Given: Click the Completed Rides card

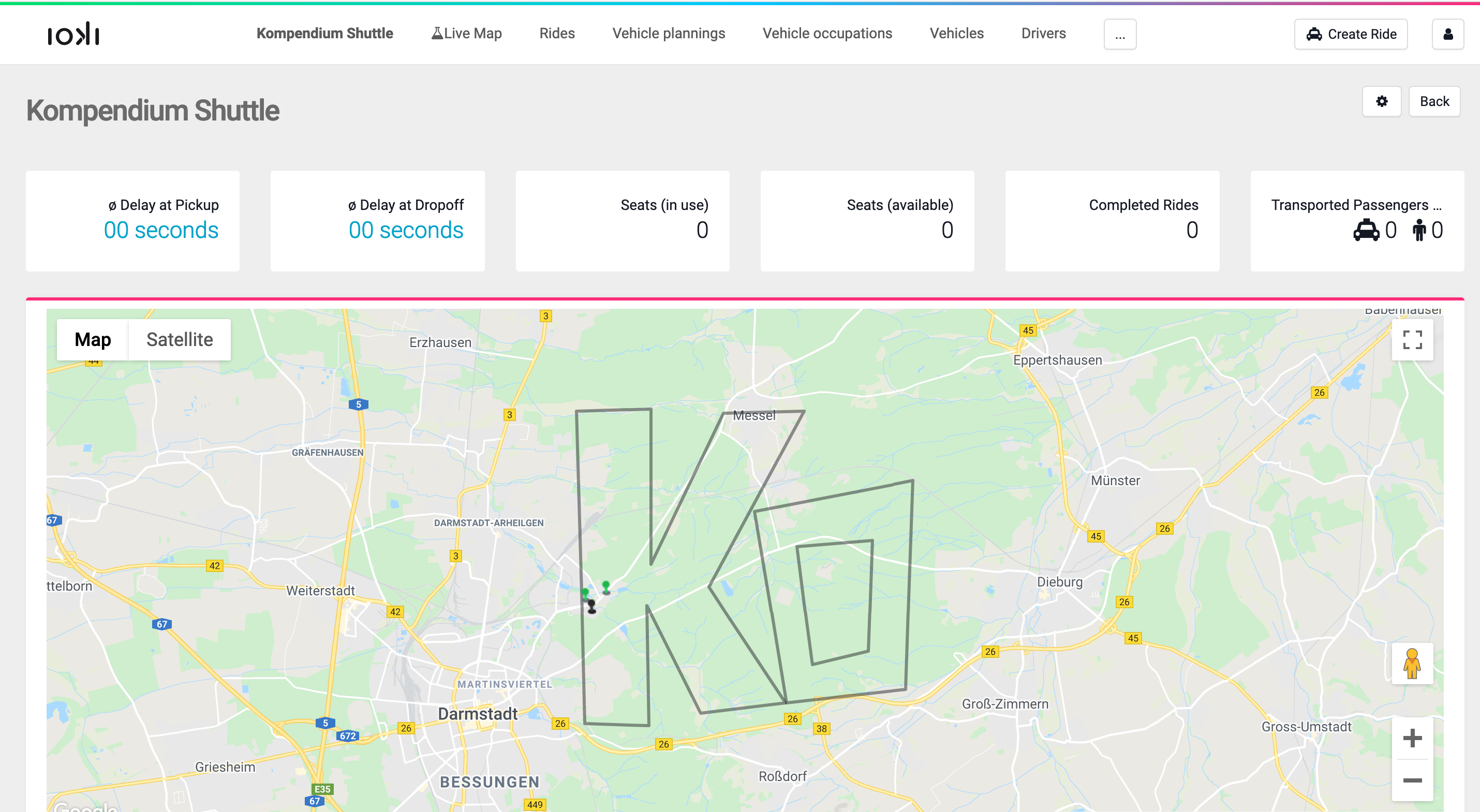Looking at the screenshot, I should (x=1112, y=221).
